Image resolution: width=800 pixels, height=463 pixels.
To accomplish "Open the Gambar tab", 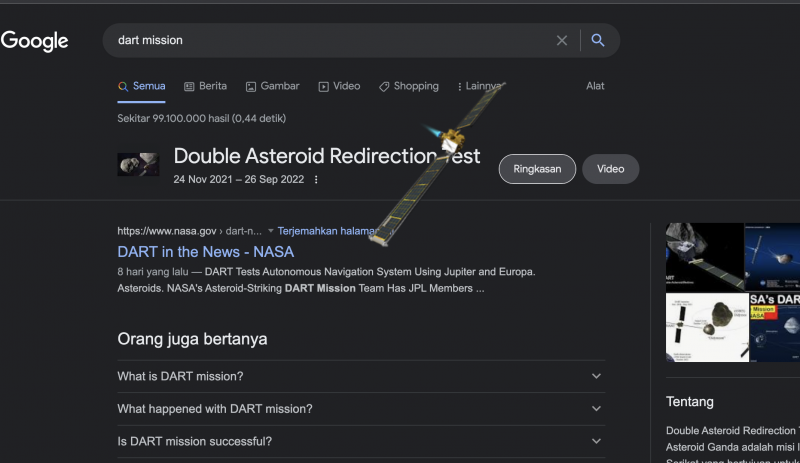I will 272,86.
